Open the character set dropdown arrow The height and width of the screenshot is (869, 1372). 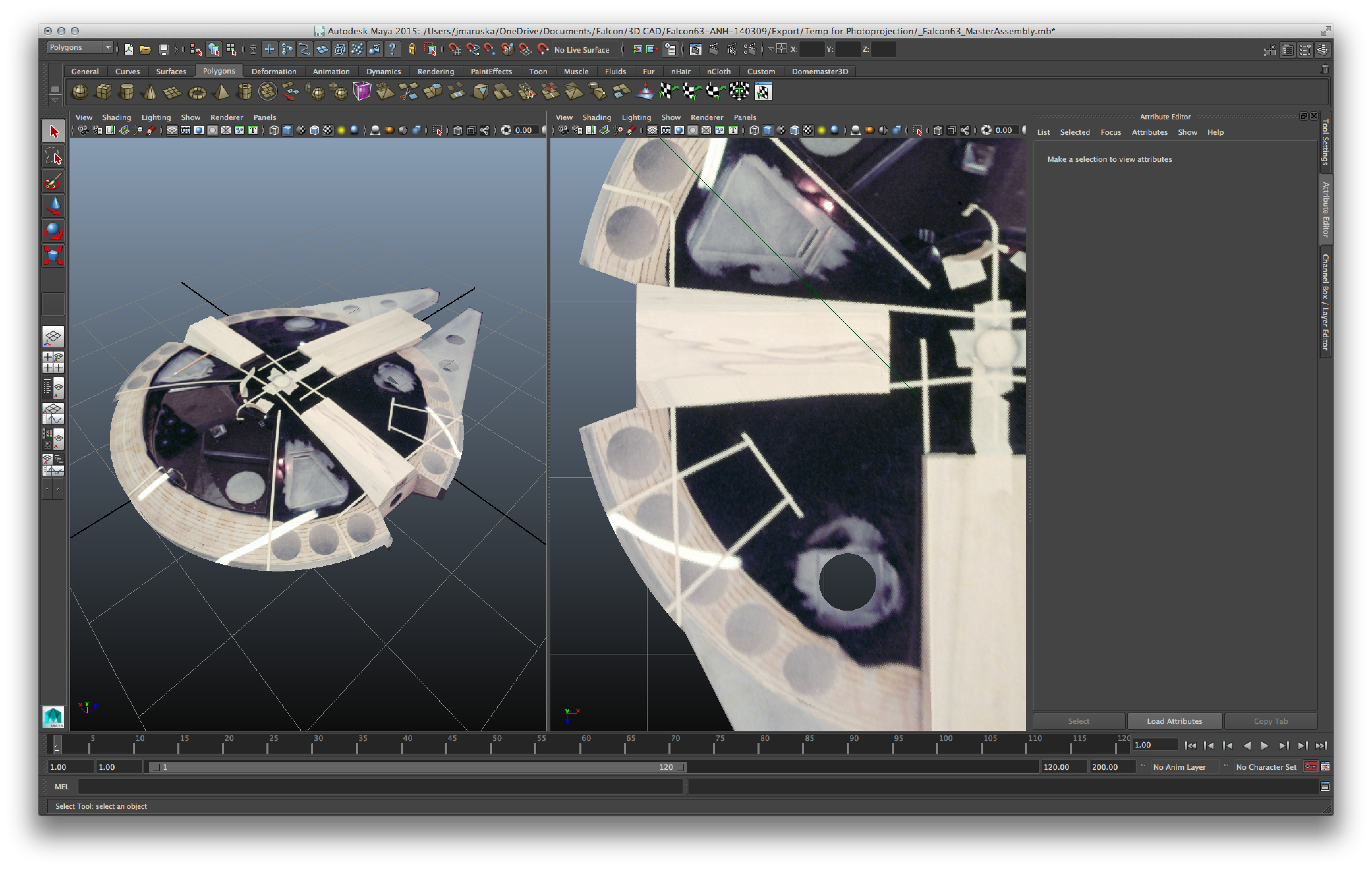click(x=1226, y=766)
